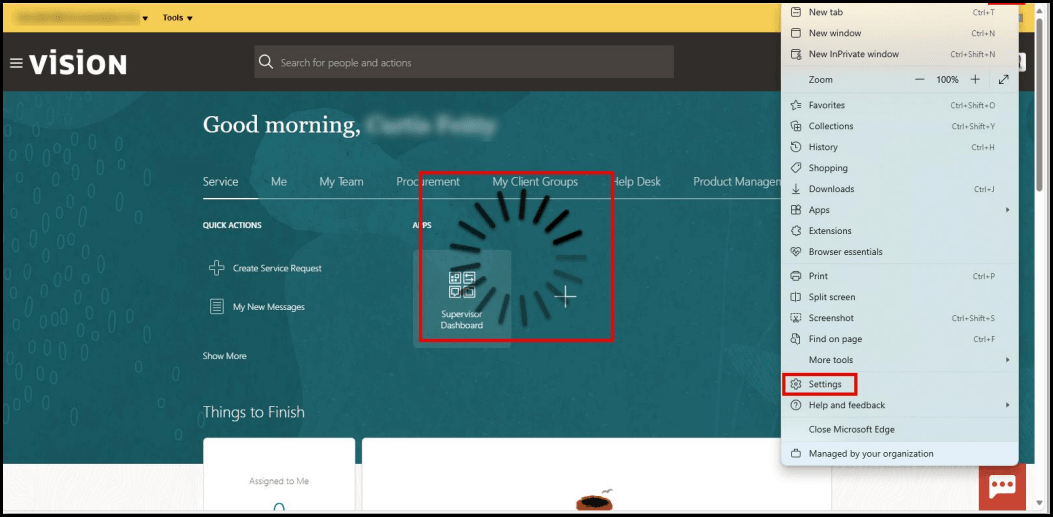The image size is (1053, 517).
Task: Click the search for people and actions field
Action: point(464,62)
